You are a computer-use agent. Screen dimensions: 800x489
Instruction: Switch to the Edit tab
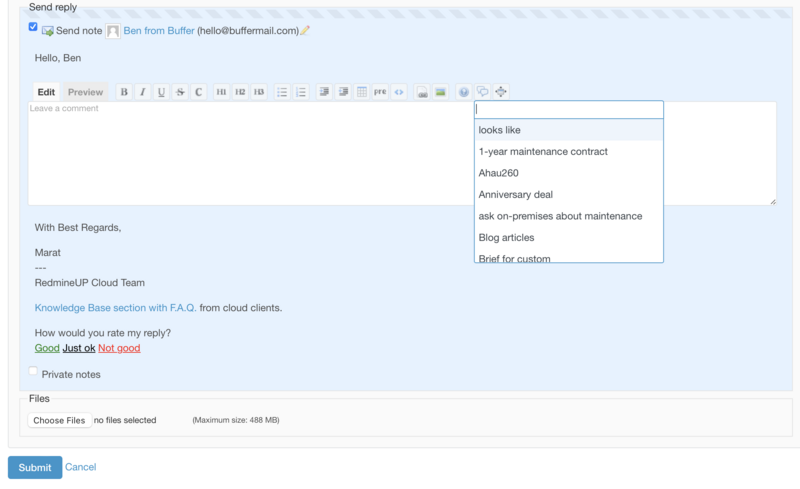click(46, 92)
